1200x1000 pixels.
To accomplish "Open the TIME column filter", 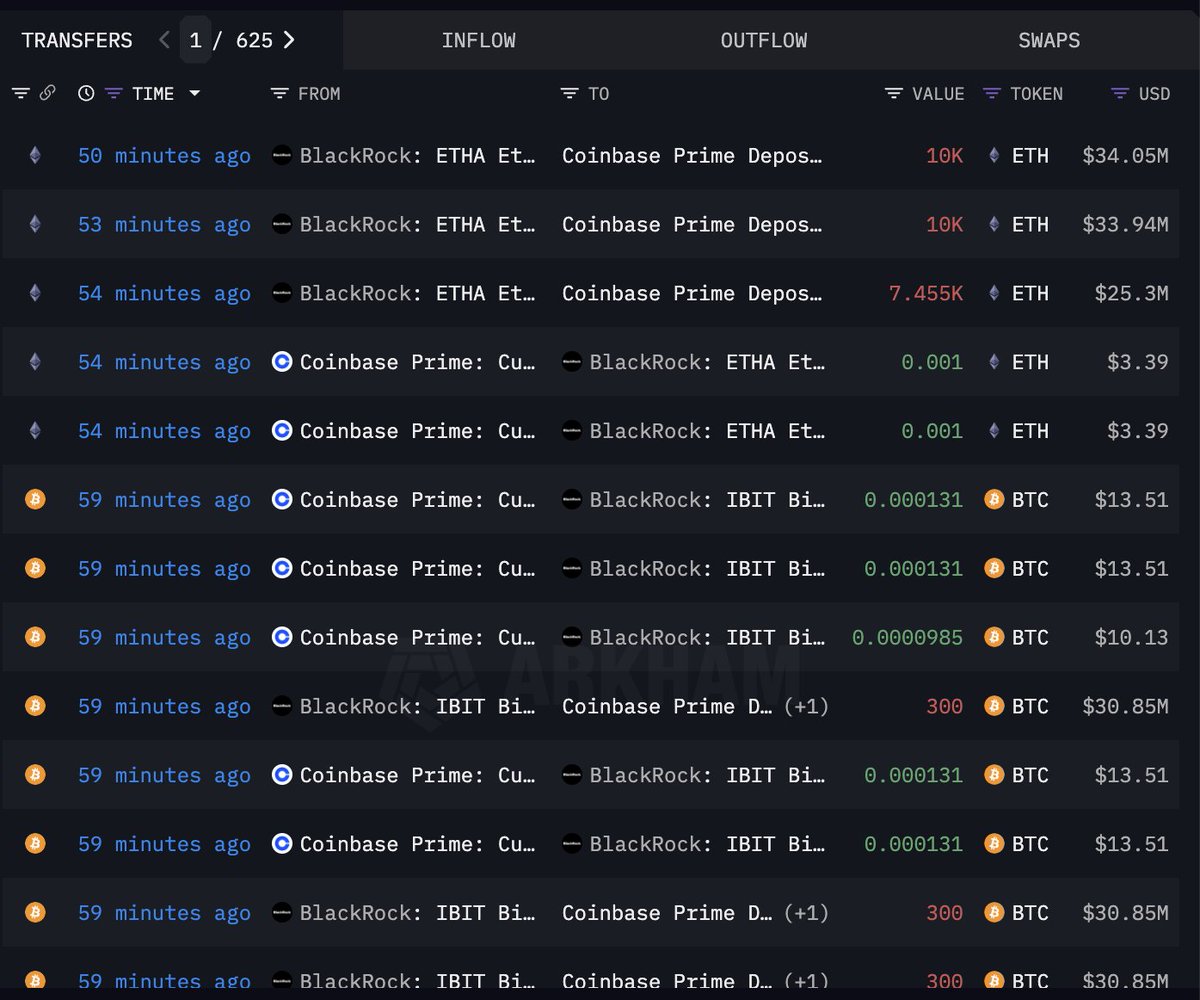I will [x=114, y=93].
